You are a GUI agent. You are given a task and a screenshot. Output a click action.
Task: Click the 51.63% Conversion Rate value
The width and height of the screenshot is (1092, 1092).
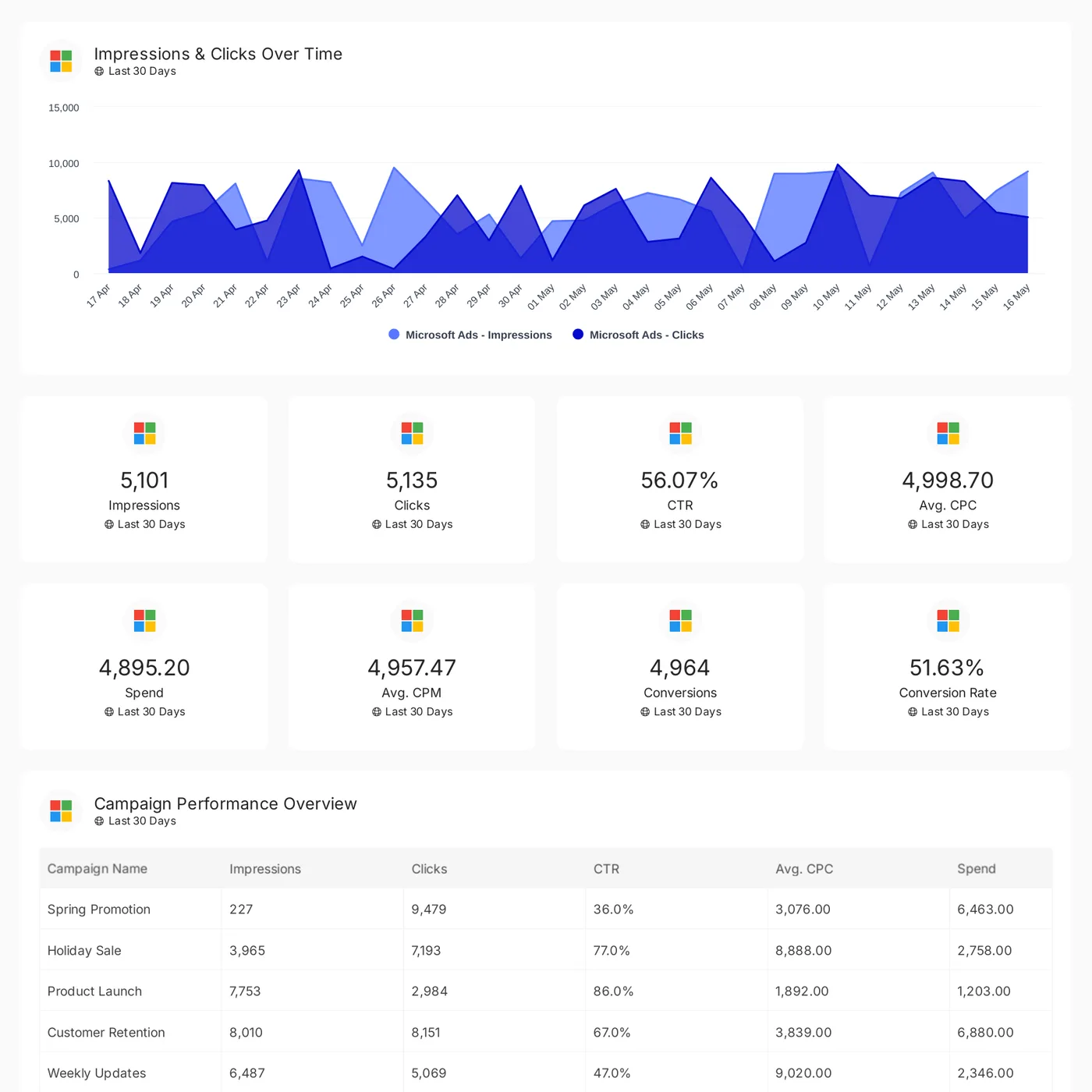coord(947,668)
